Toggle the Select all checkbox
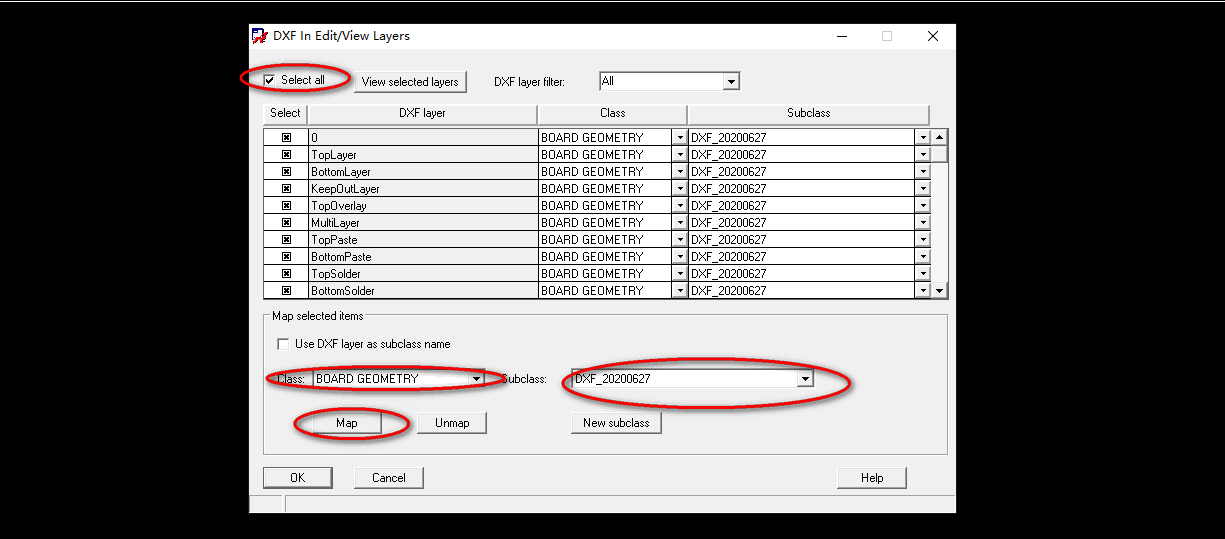This screenshot has height=539, width=1225. coord(269,80)
